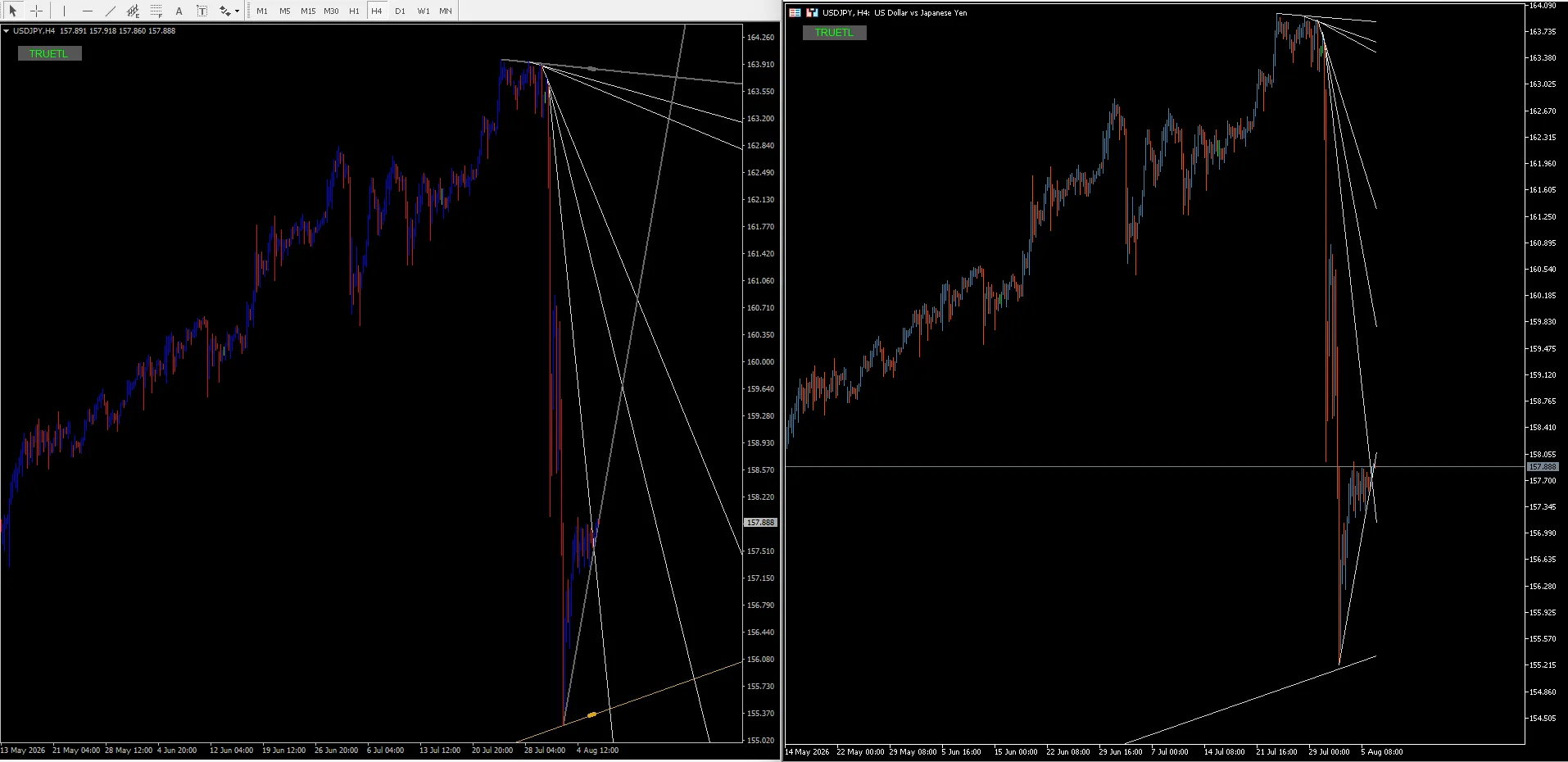Pick the text label tool
This screenshot has height=762, width=1568.
click(x=202, y=11)
